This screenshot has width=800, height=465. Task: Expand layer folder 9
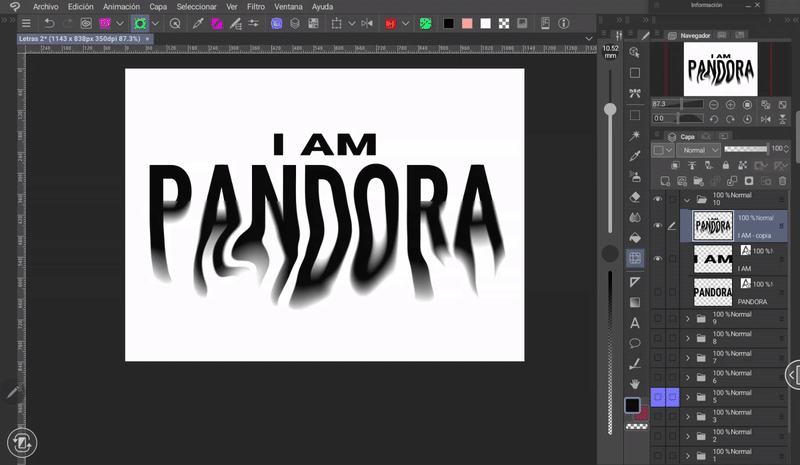tap(688, 318)
